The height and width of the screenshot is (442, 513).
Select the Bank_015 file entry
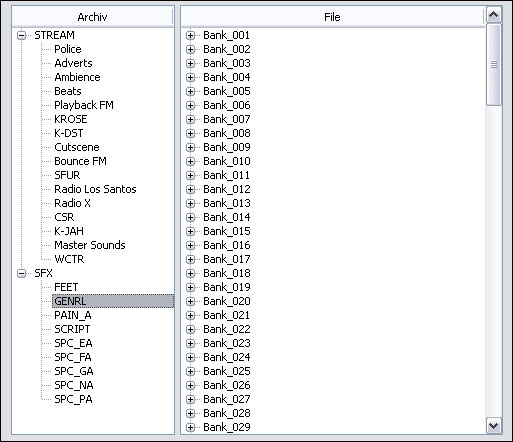point(227,231)
